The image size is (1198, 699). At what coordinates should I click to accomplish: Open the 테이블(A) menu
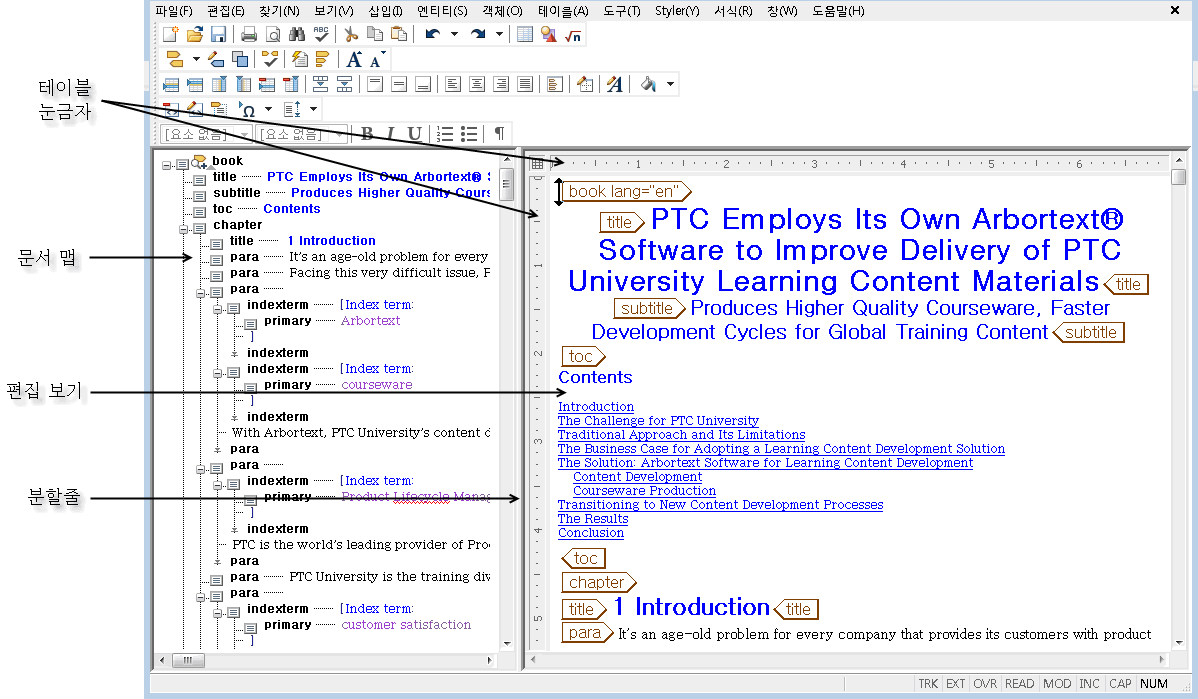tap(563, 11)
